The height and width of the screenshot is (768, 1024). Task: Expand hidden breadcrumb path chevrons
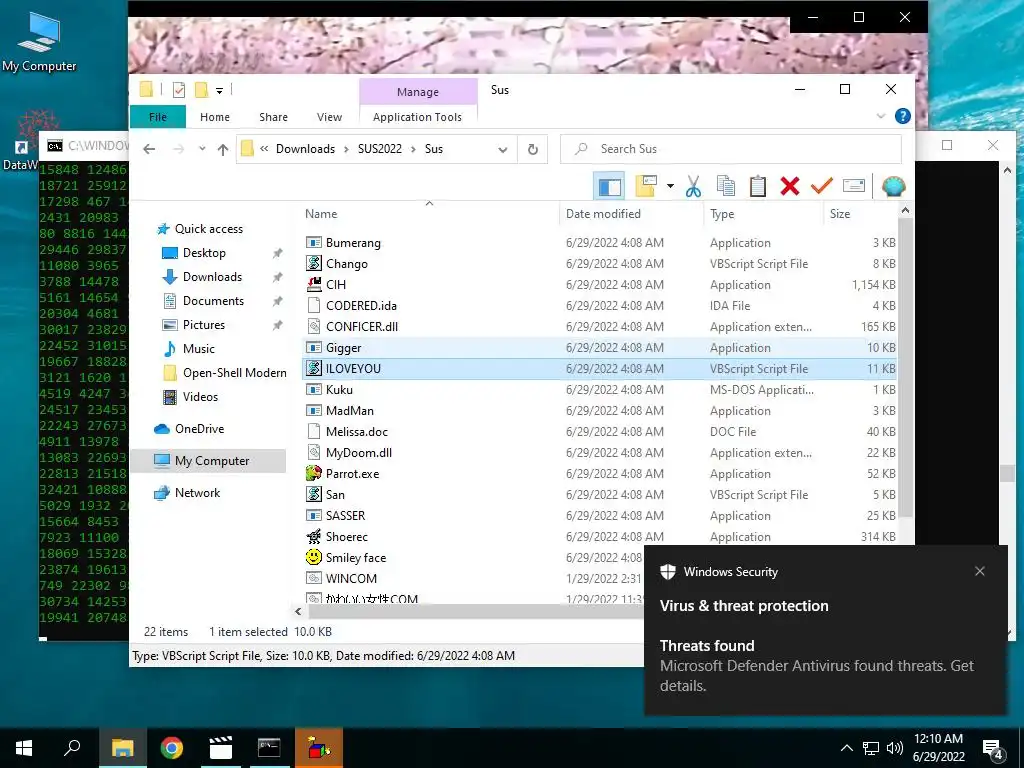point(264,149)
